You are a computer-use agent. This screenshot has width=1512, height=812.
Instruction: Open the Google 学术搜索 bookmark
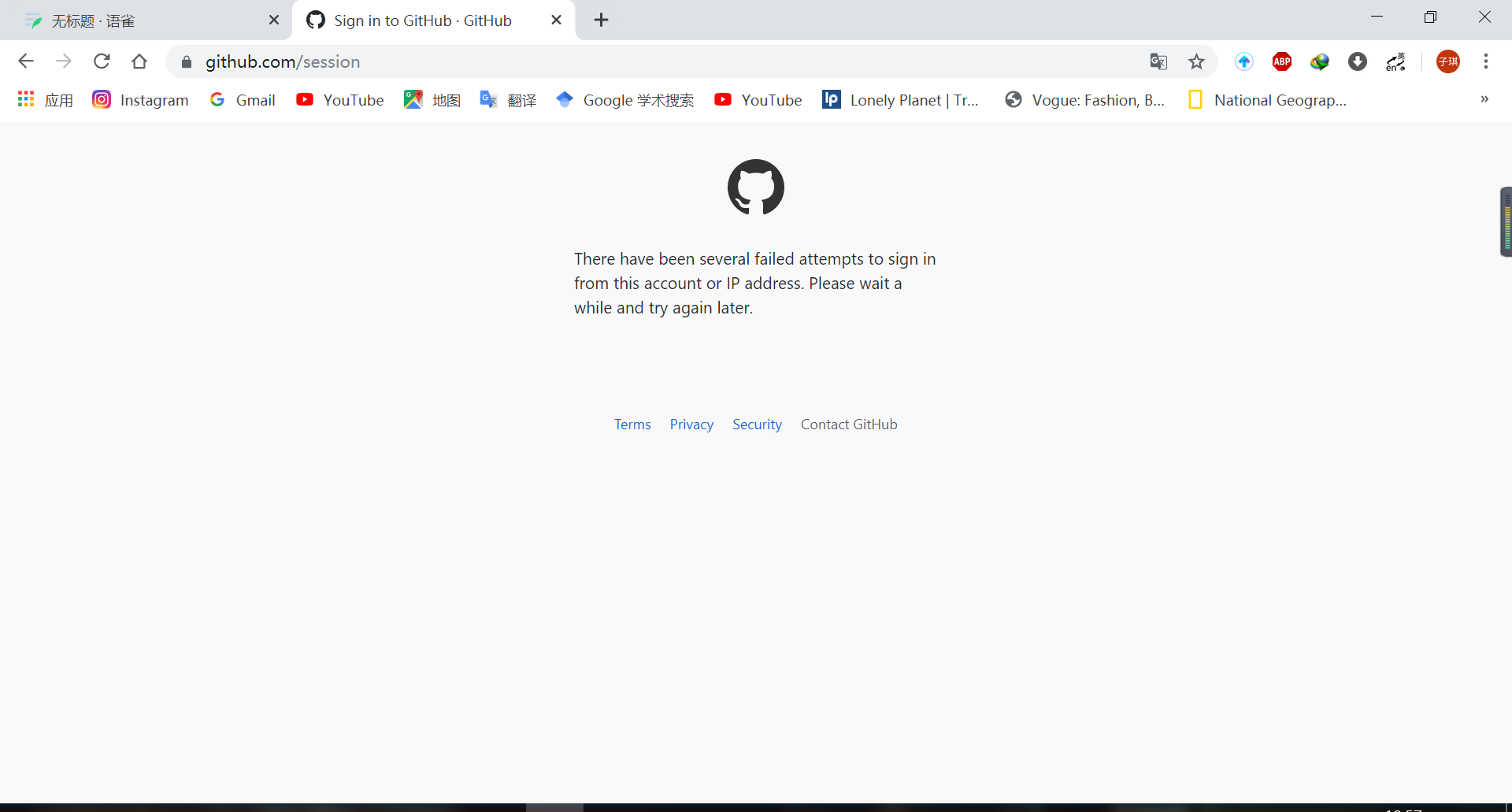point(625,100)
